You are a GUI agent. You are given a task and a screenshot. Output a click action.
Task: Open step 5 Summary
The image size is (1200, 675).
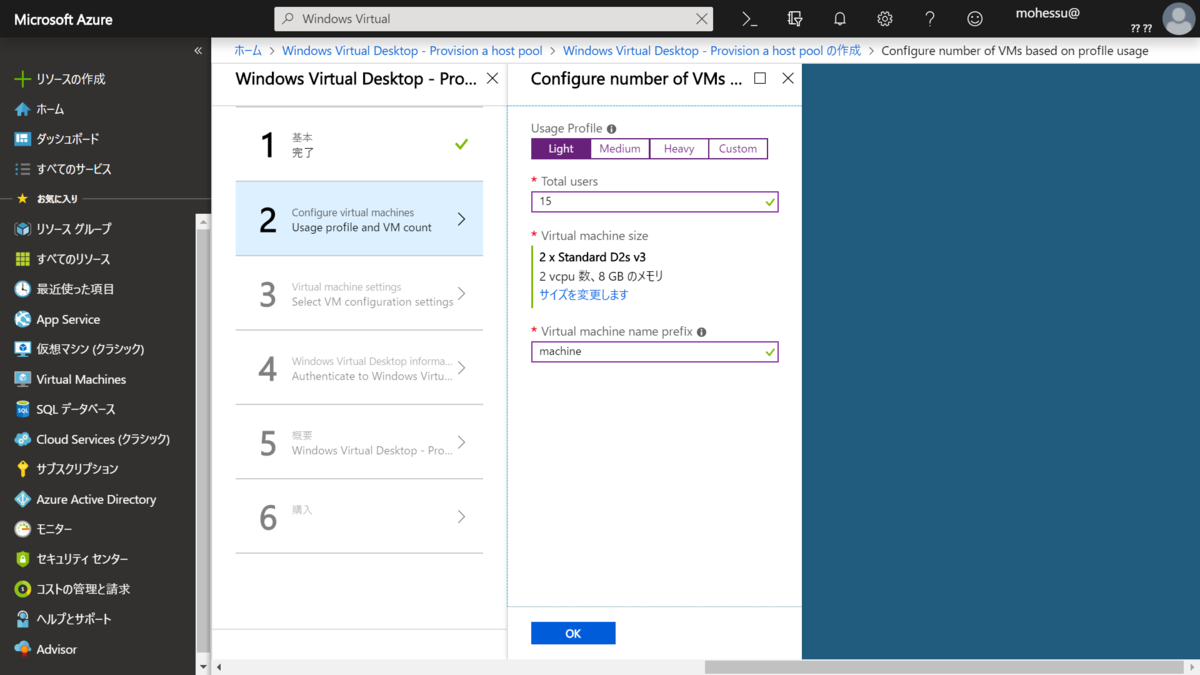(359, 443)
